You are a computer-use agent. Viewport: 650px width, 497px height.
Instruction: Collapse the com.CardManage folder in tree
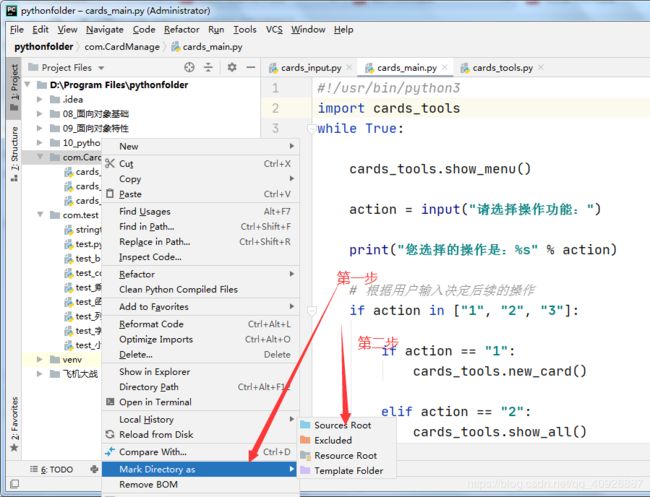click(x=40, y=157)
